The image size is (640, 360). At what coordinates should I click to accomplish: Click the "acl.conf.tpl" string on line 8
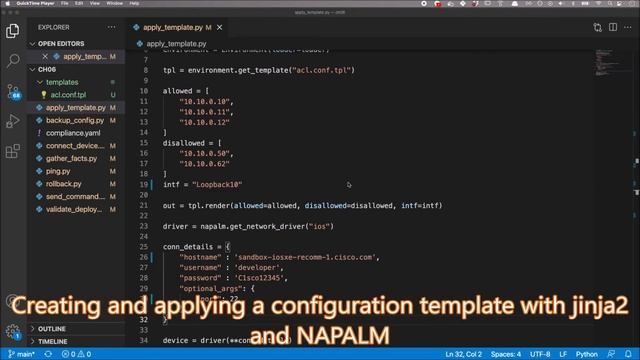[x=322, y=70]
